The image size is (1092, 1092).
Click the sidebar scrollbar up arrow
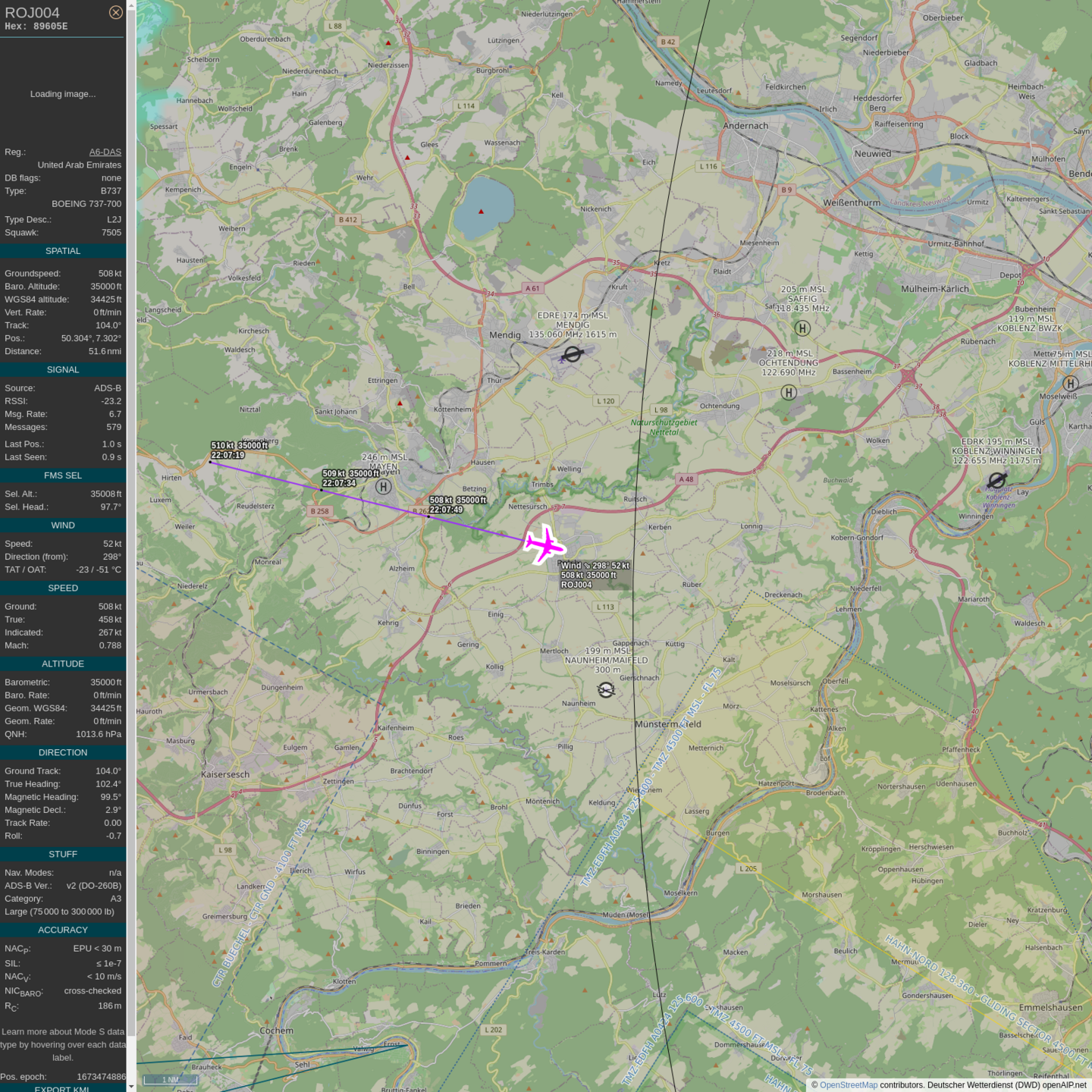point(131,5)
